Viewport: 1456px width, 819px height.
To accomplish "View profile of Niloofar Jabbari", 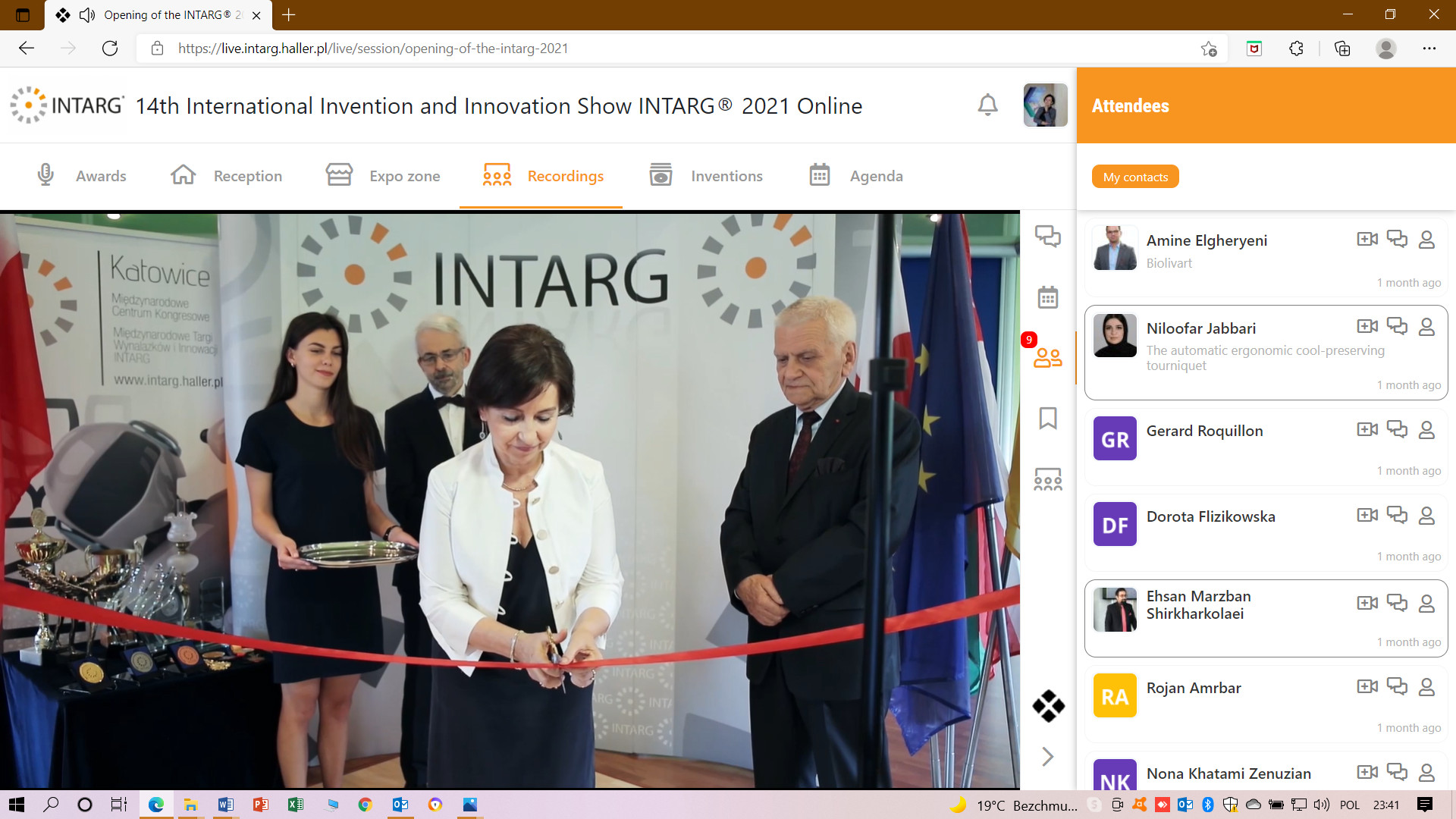I will pos(1426,327).
